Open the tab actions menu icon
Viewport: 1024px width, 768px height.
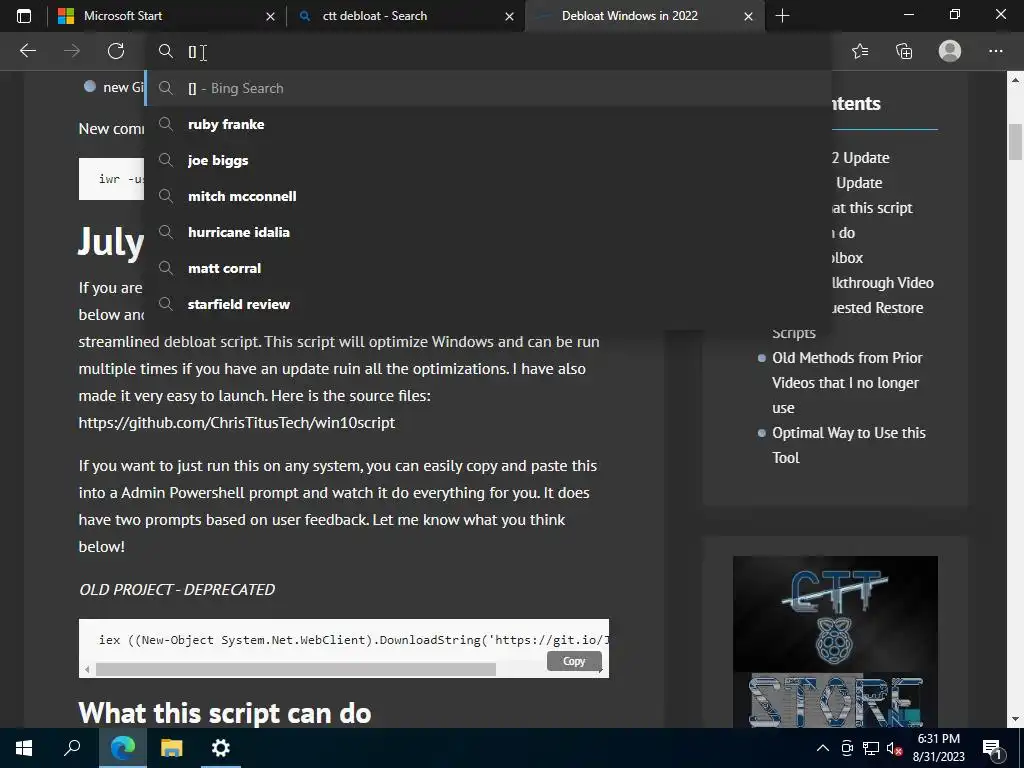[x=24, y=16]
